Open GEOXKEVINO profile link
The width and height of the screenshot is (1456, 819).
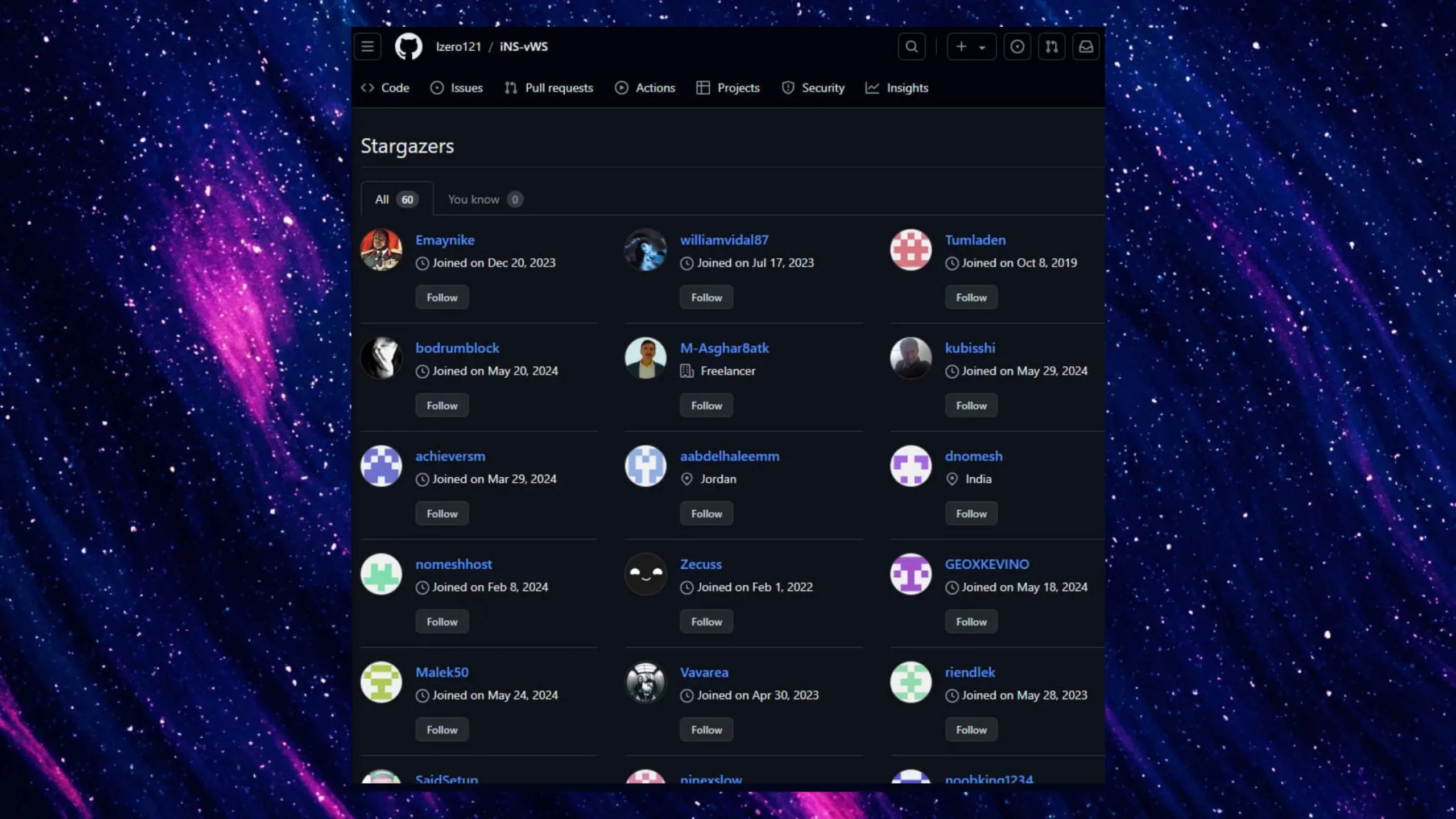tap(987, 564)
